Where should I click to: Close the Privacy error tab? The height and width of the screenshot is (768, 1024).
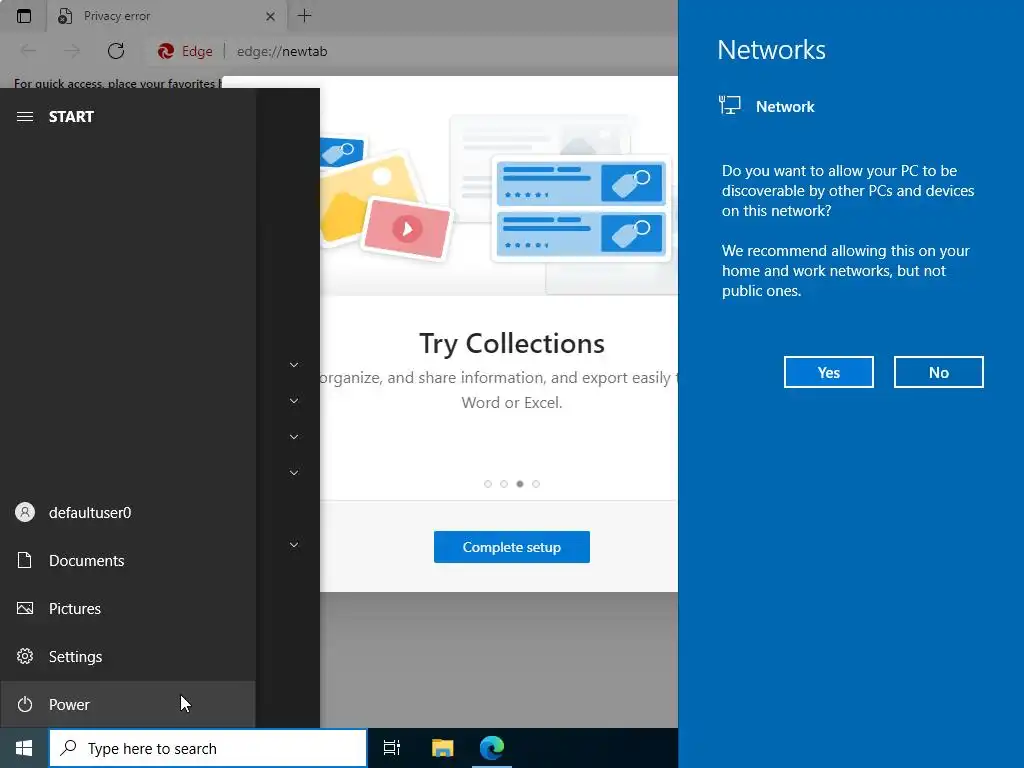pos(270,16)
